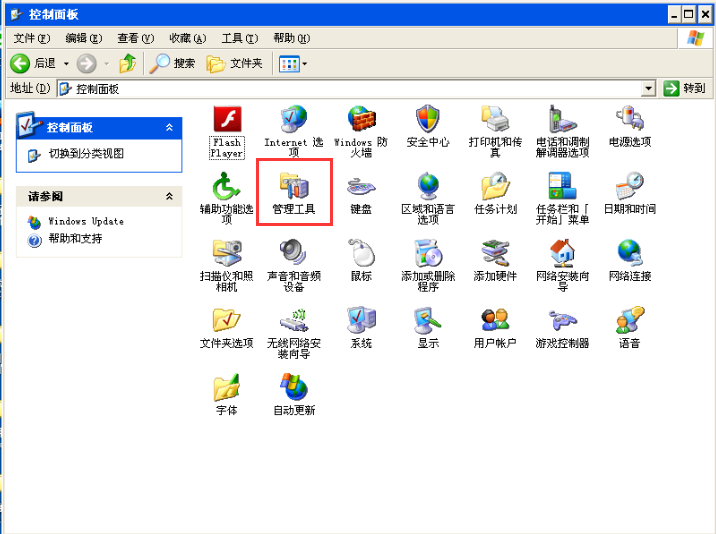Screen dimensions: 716x534
Task: Click inside the 地址 address field
Action: [349, 89]
